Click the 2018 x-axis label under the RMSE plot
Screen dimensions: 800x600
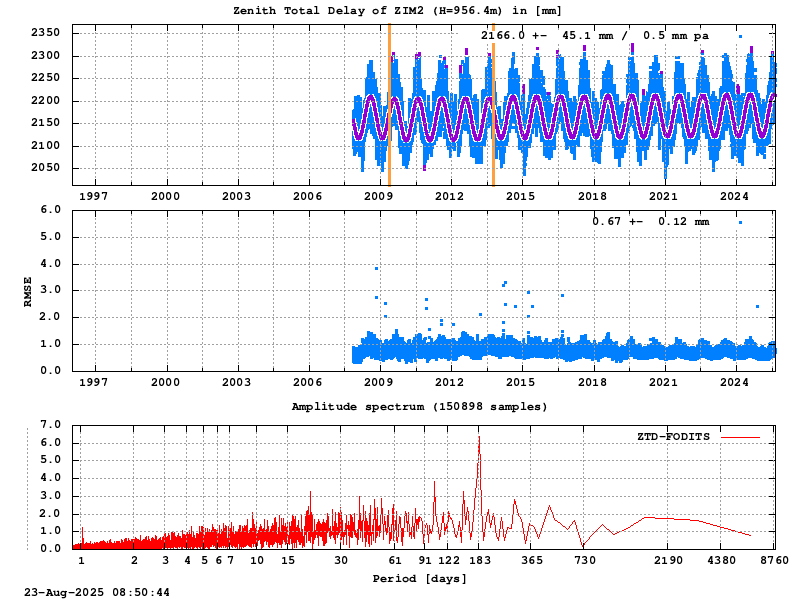pos(592,382)
